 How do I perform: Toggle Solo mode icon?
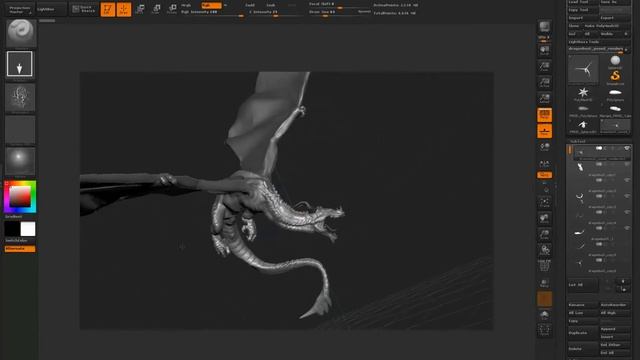544,314
